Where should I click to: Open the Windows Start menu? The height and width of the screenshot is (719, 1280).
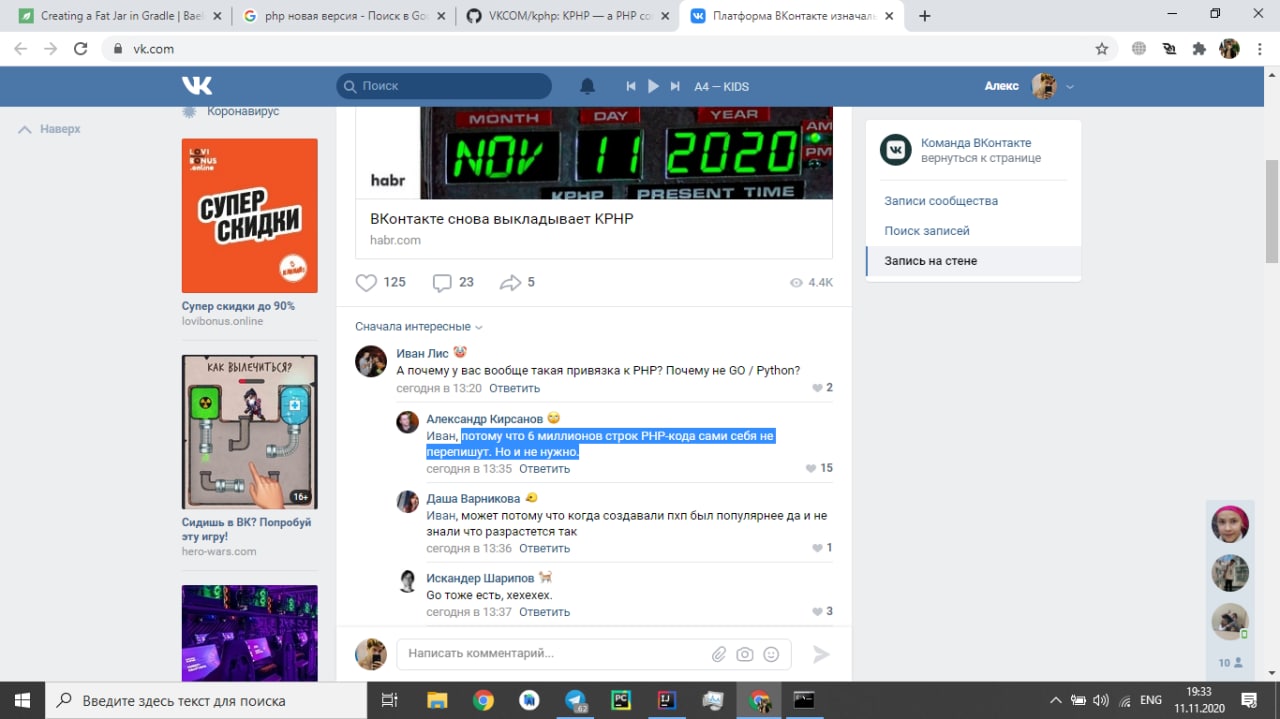(22, 700)
